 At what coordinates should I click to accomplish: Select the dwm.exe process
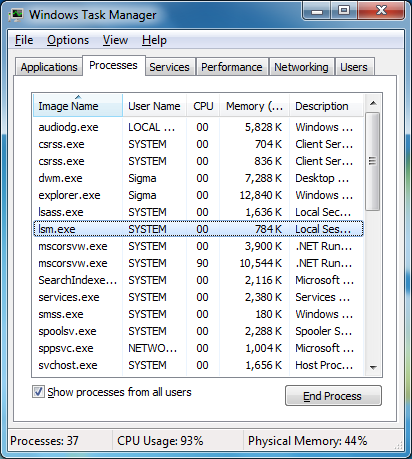(x=198, y=178)
